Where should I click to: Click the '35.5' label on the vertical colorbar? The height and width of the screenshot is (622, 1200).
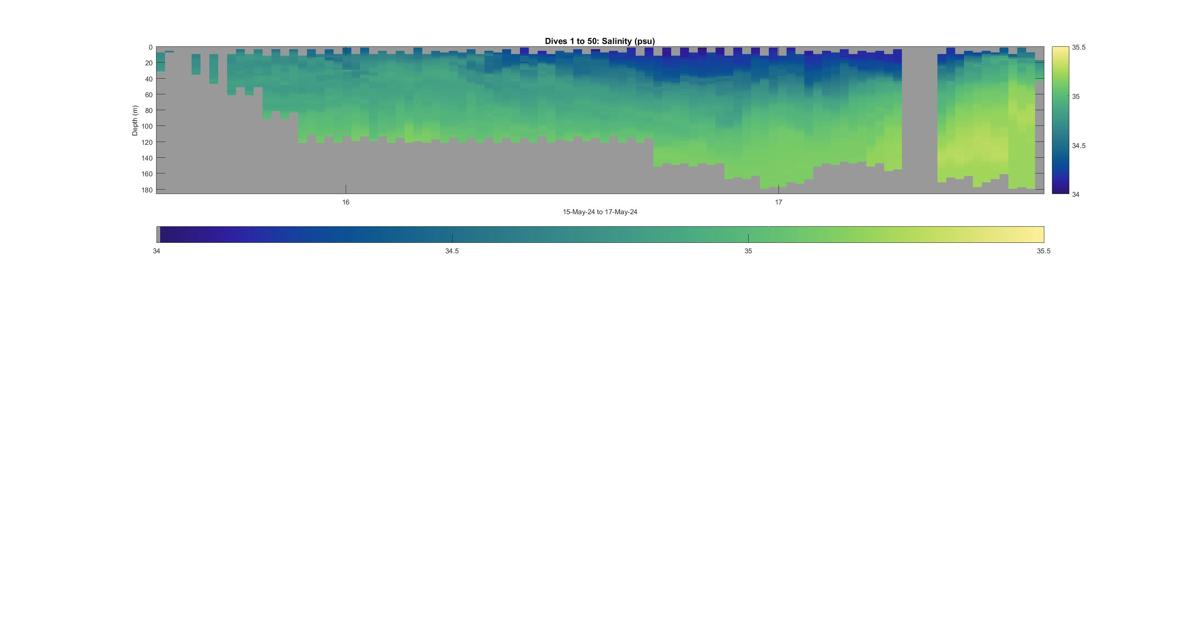tap(1079, 47)
